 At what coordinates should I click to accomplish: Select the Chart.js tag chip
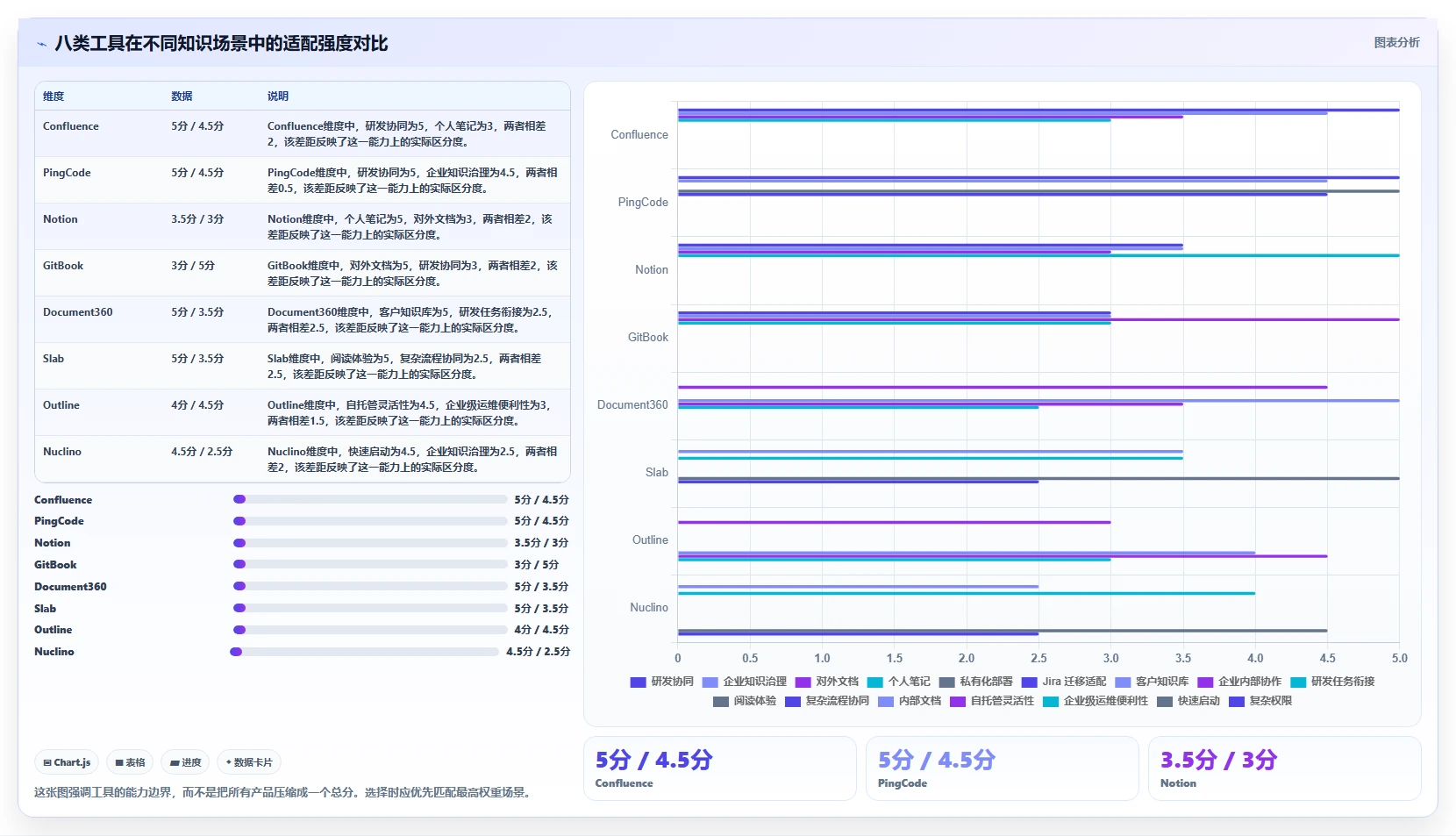(67, 762)
